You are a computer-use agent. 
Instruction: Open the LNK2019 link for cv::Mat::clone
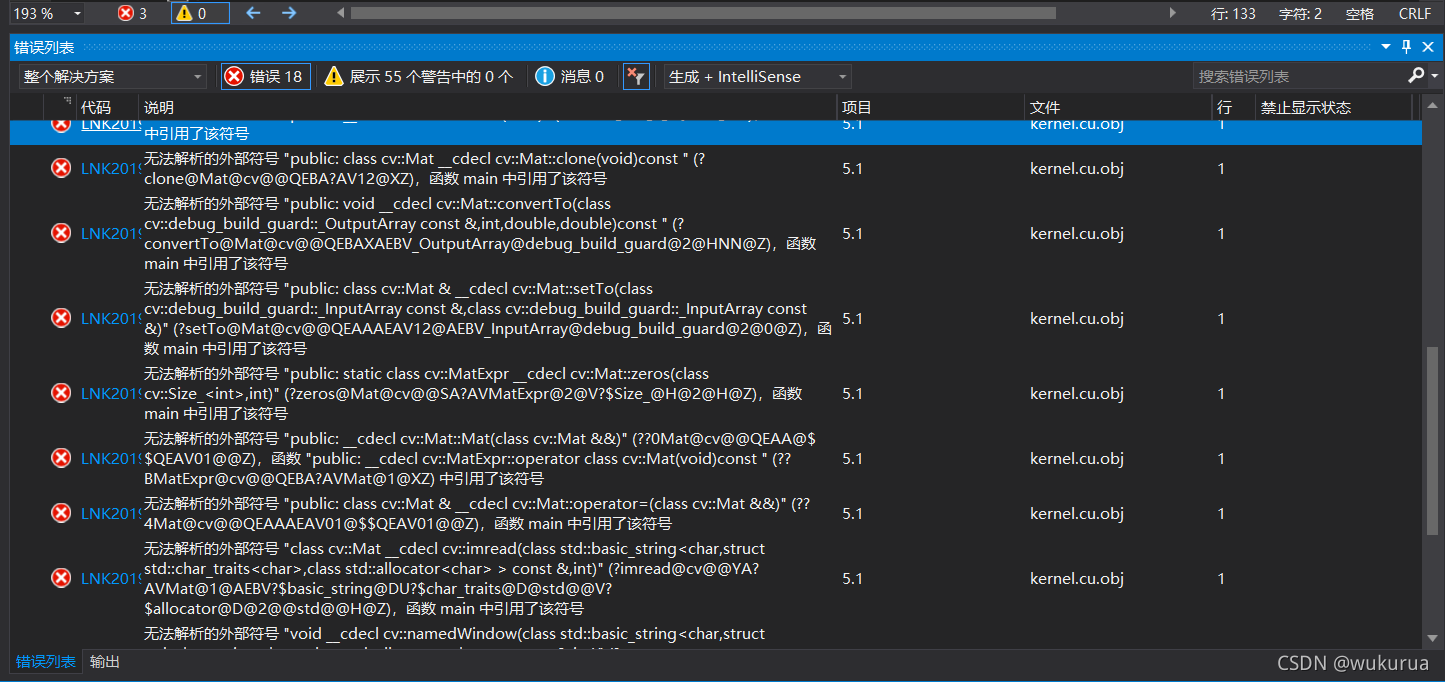(109, 169)
